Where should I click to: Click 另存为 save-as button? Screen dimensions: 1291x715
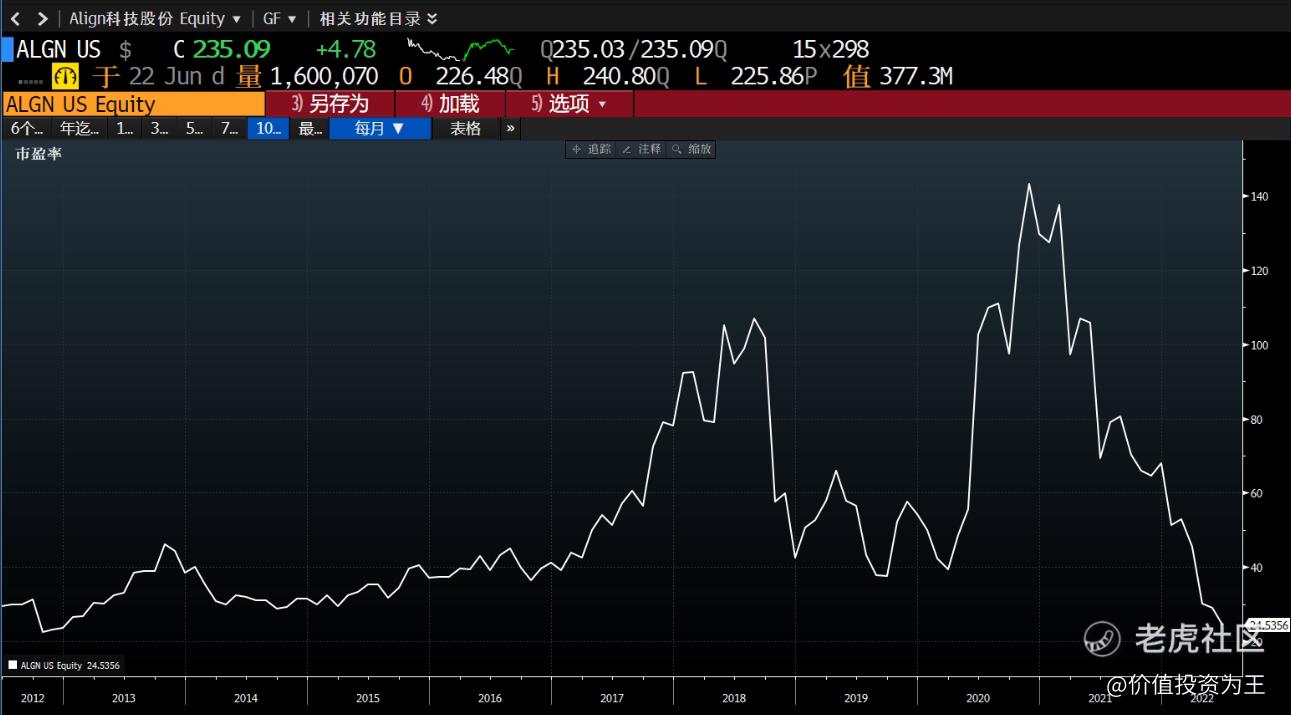tap(330, 104)
